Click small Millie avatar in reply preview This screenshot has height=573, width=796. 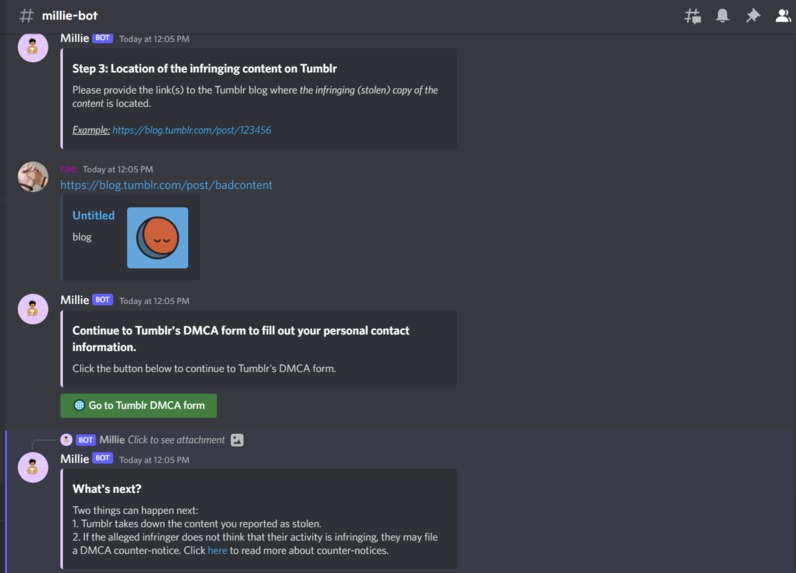66,440
